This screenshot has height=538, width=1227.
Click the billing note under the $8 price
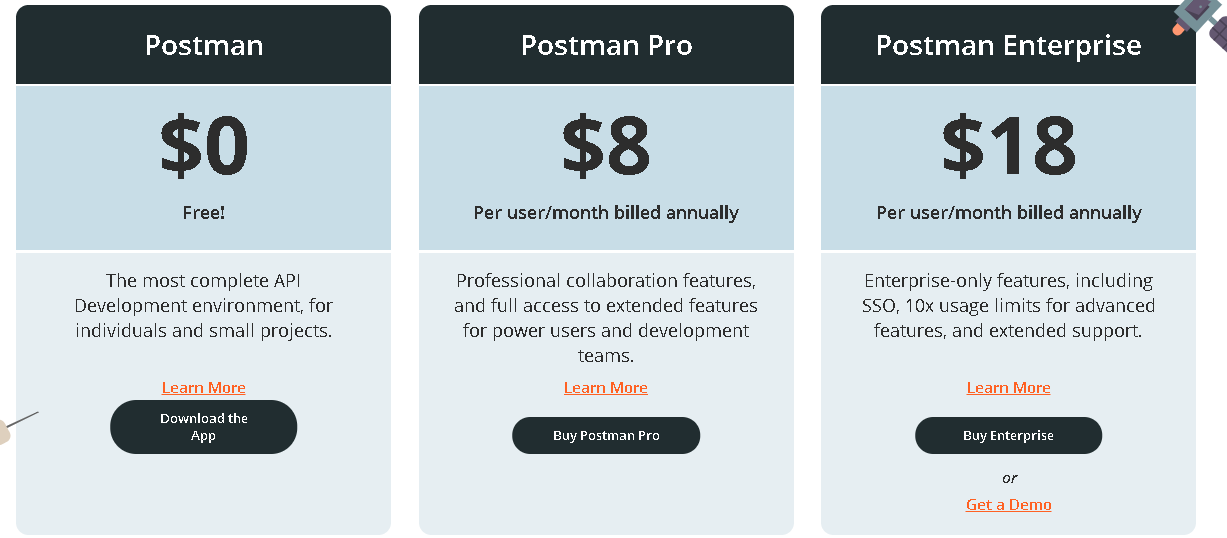point(606,213)
